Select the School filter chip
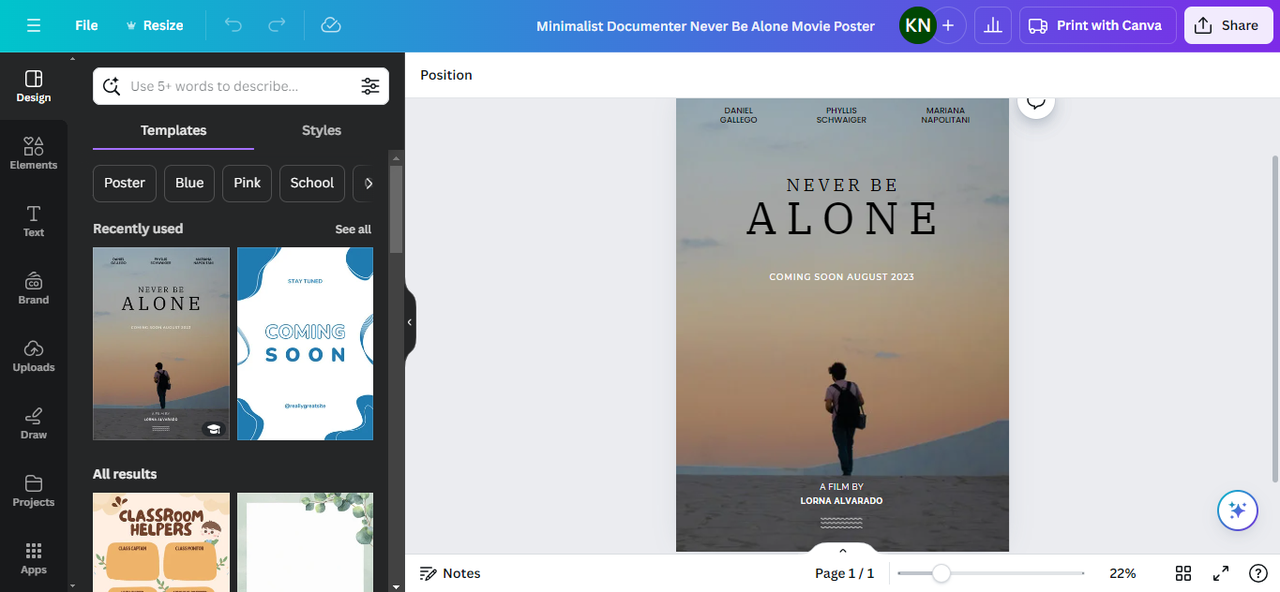Viewport: 1280px width, 592px height. click(x=312, y=183)
